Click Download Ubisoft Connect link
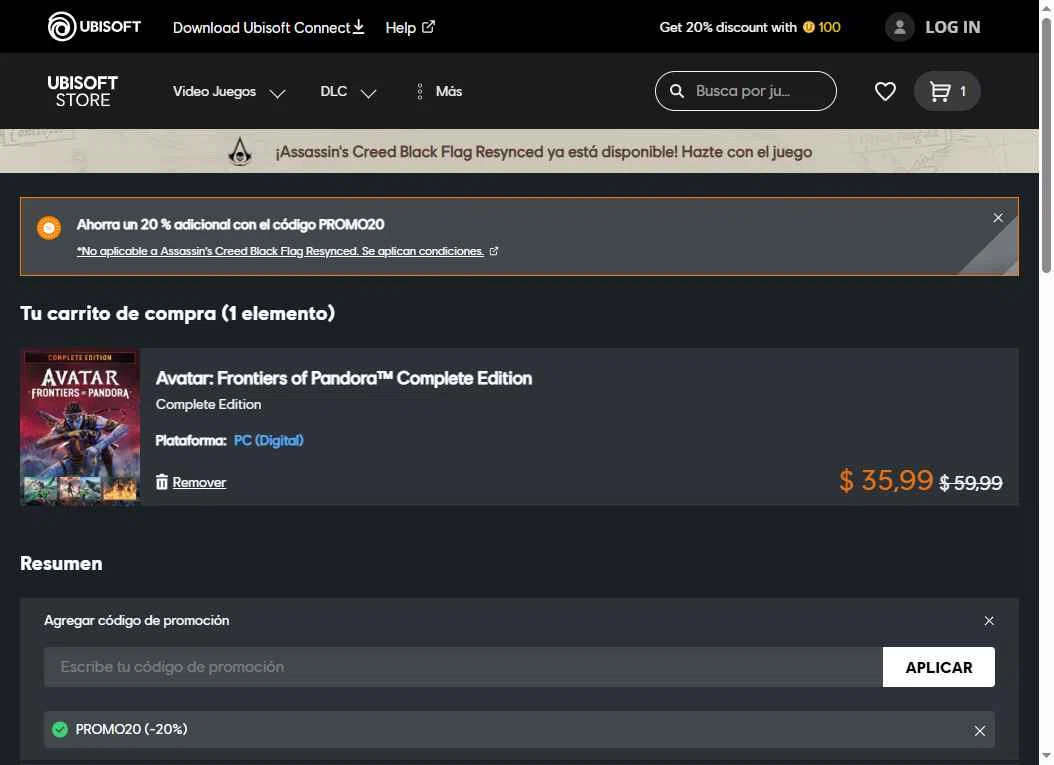The image size is (1054, 765). (x=268, y=28)
